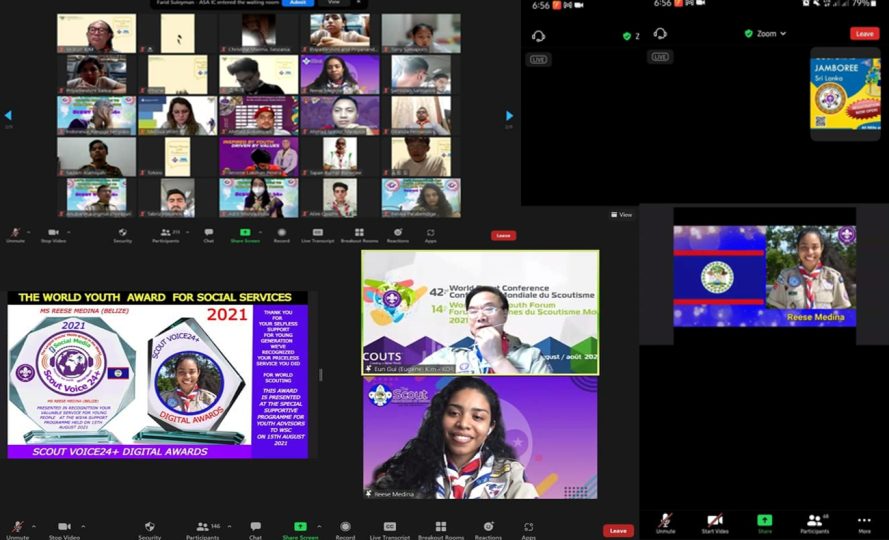This screenshot has height=540, width=889.
Task: Open share options arrow in upper gallery toolbar
Action: pos(260,232)
